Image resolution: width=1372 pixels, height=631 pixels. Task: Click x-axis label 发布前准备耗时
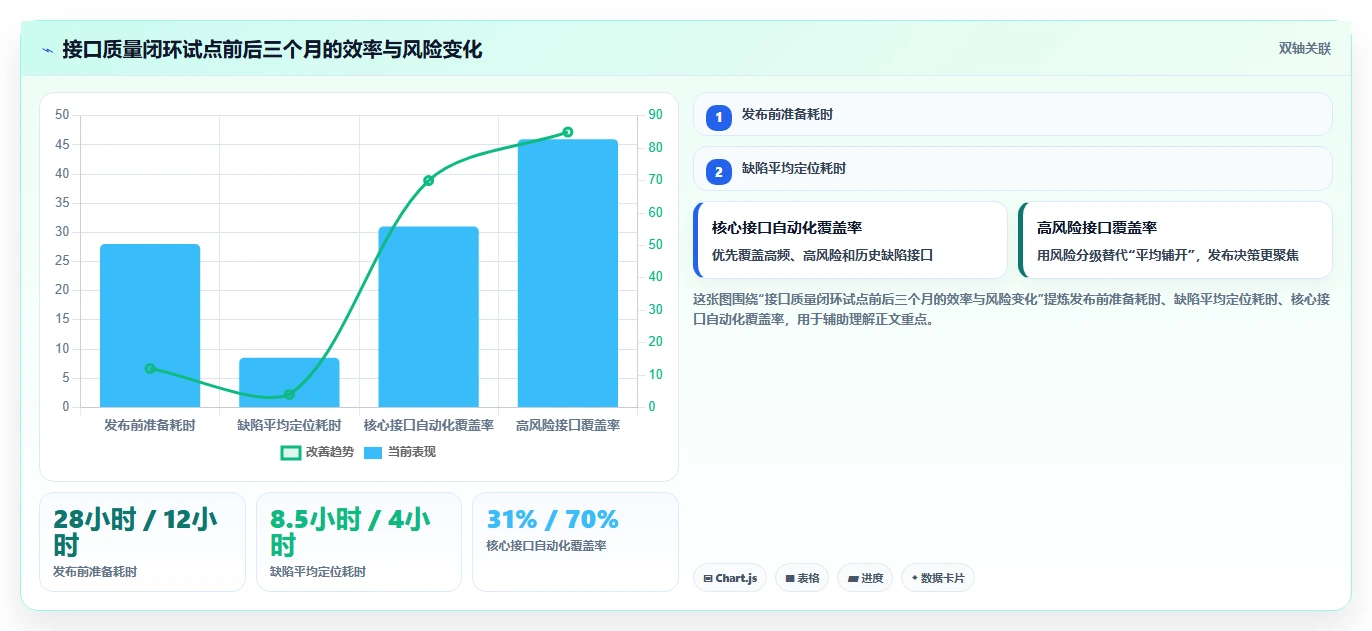point(150,425)
